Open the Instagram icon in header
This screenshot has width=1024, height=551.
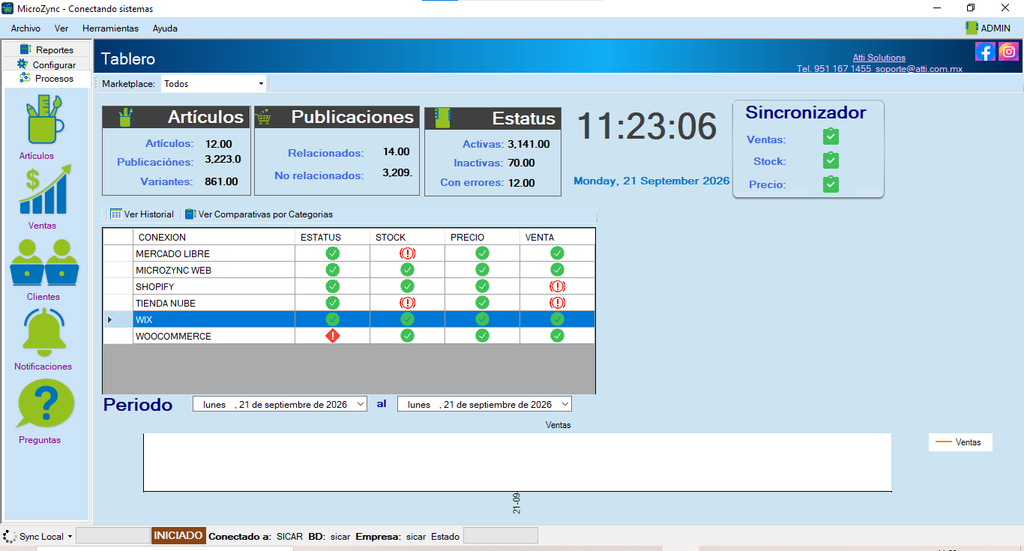point(1008,52)
